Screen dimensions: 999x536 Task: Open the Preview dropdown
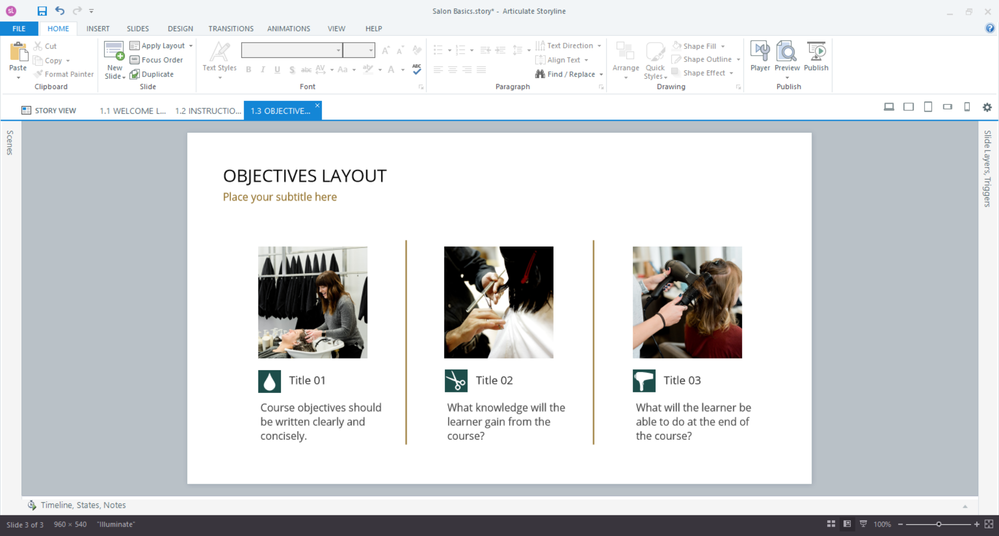coord(787,77)
